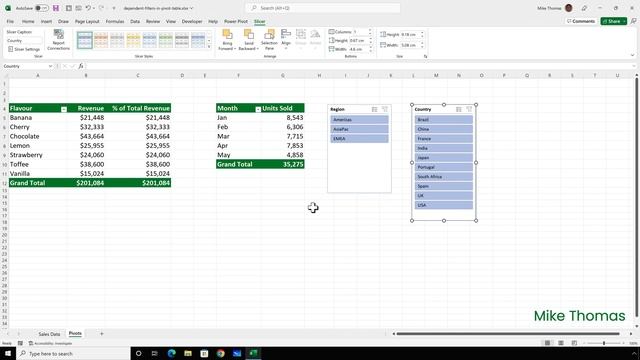Open Slicer Settings dialog
This screenshot has width=640, height=360.
coord(24,49)
